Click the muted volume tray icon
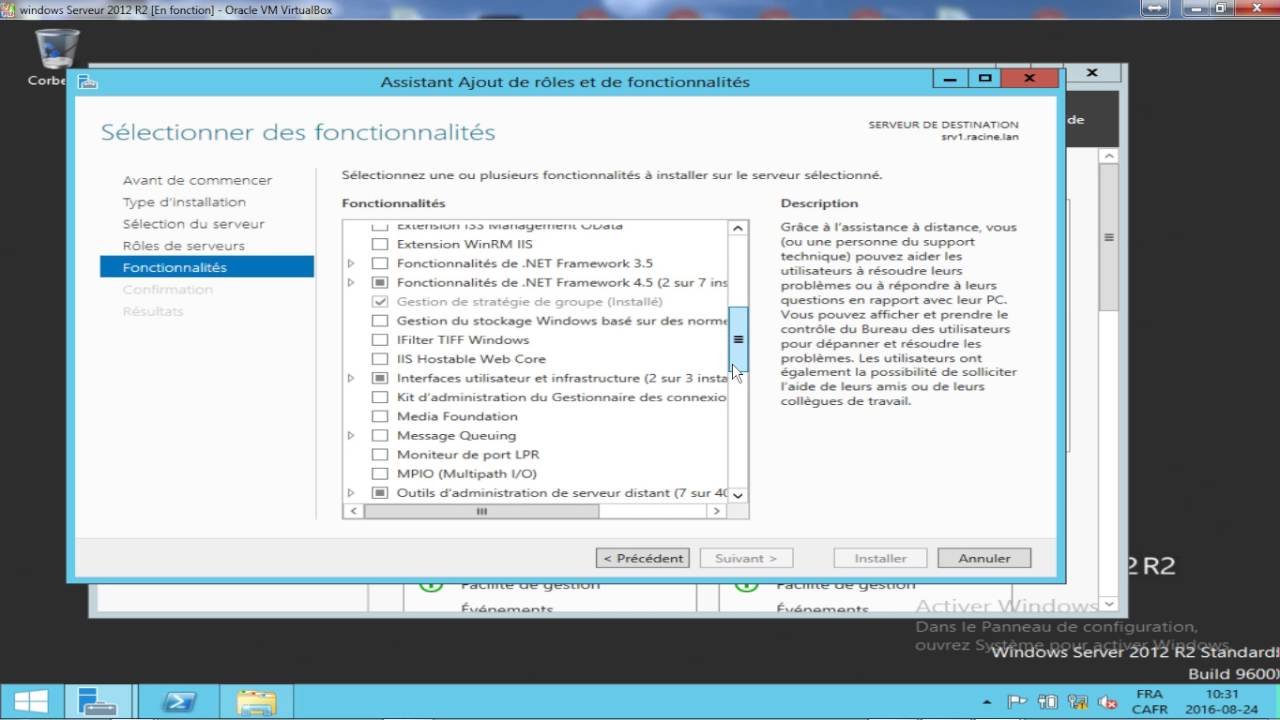This screenshot has height=720, width=1280. pos(1107,702)
